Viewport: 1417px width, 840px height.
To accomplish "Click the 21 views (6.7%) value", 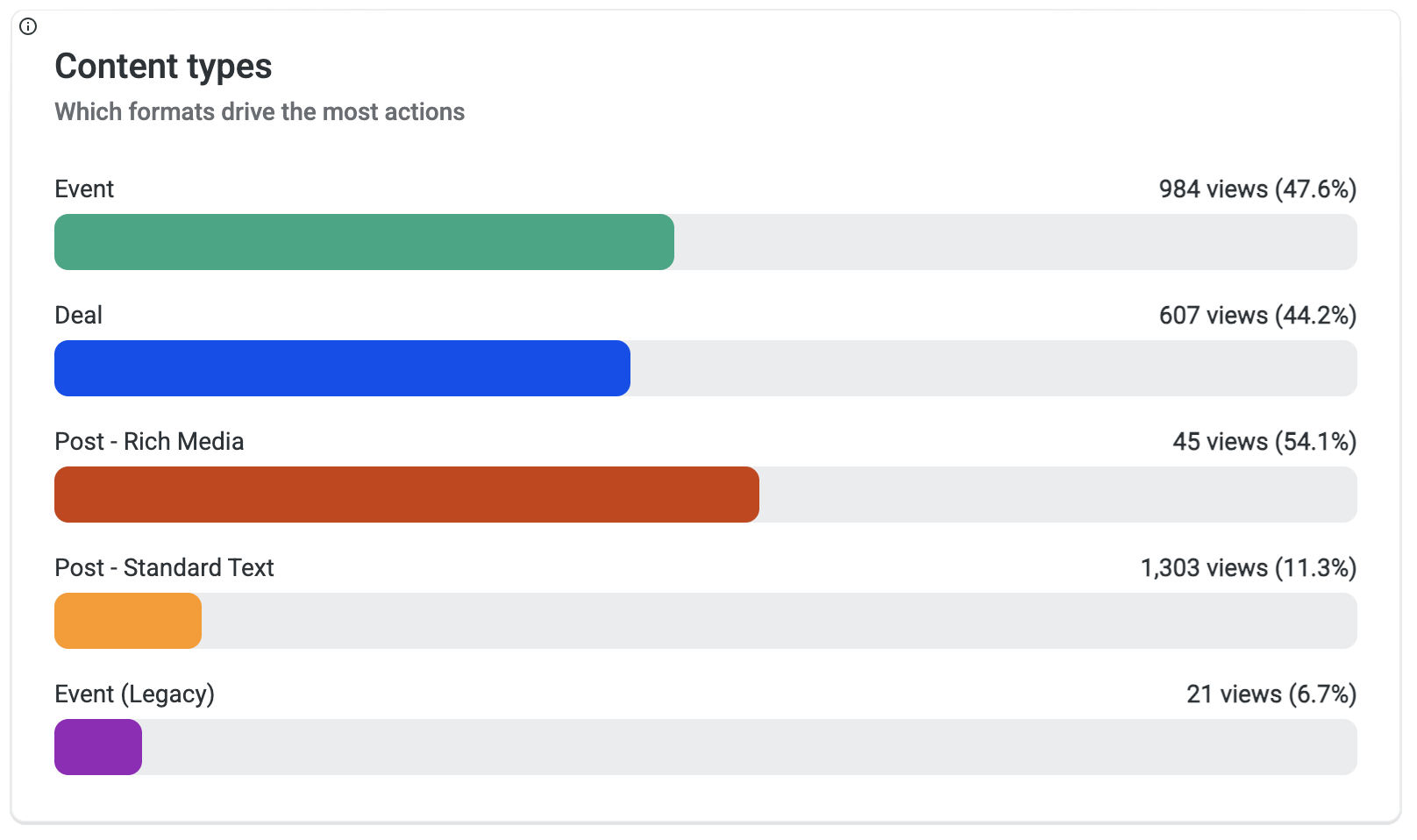I will click(x=1271, y=694).
